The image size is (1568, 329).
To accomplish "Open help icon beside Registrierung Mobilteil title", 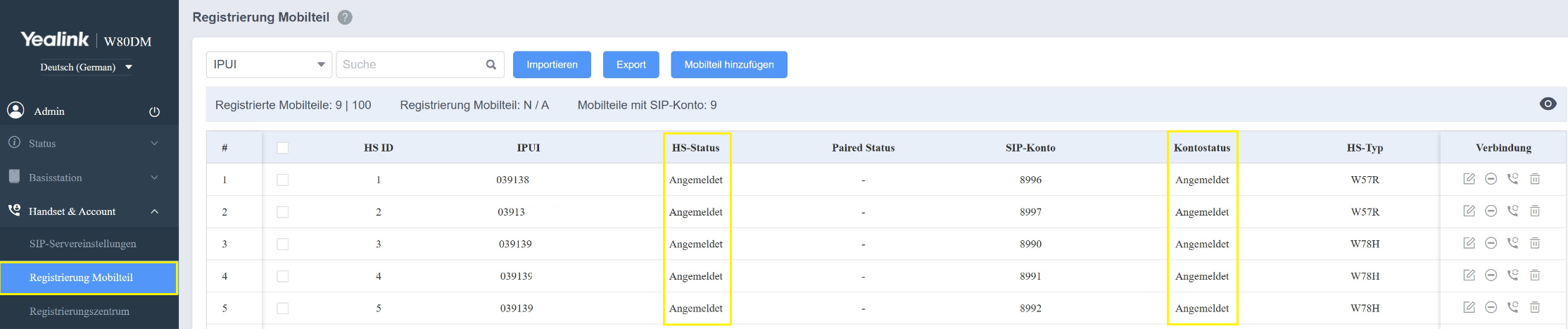I will (x=345, y=18).
